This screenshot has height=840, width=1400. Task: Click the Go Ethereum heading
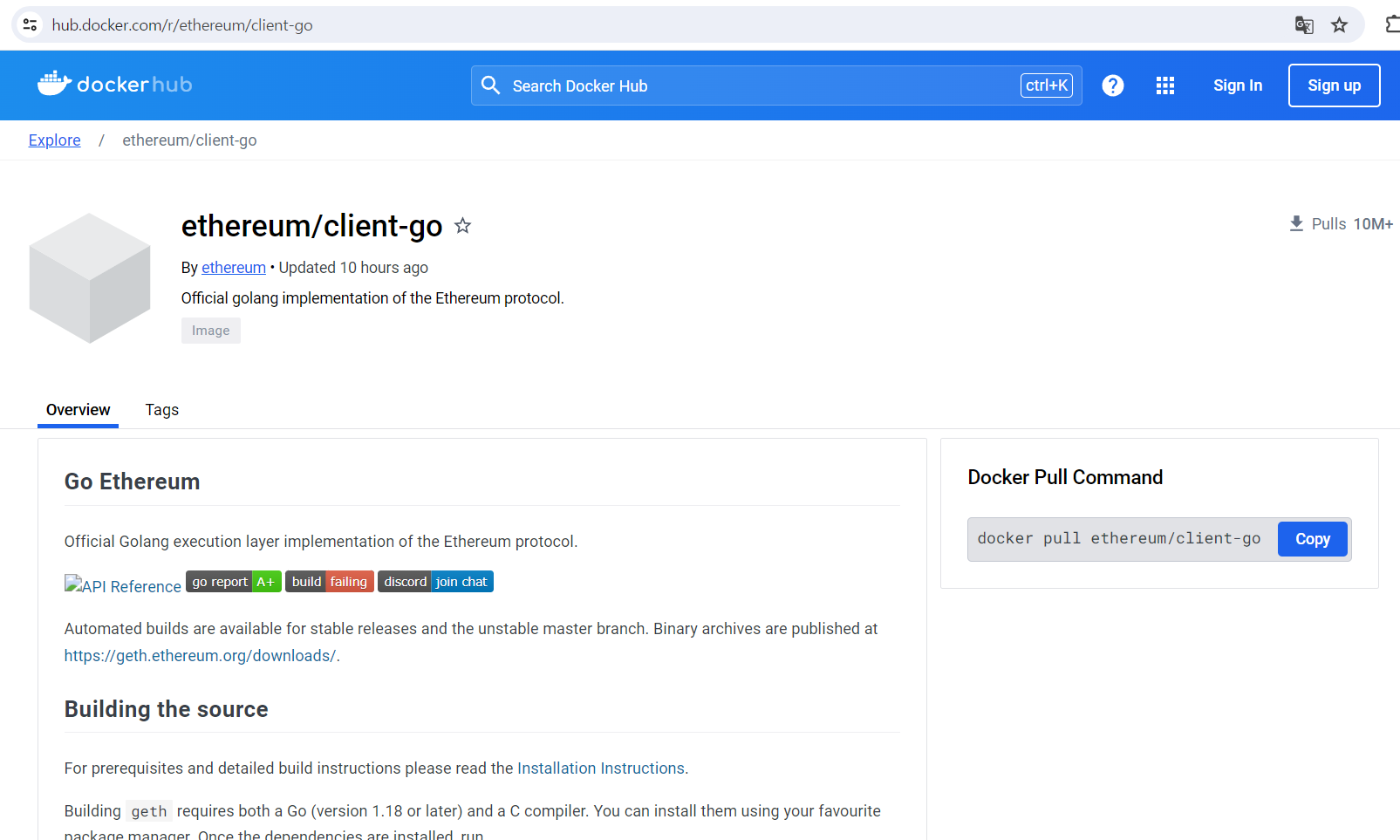133,481
